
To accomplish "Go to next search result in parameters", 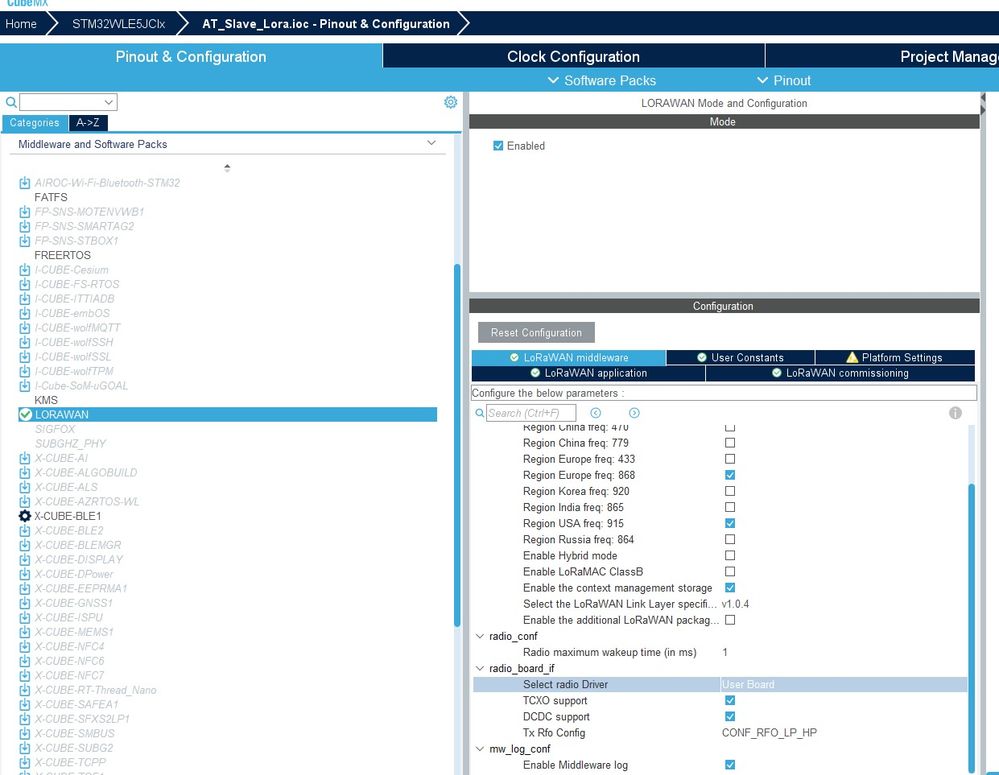I will (x=634, y=413).
